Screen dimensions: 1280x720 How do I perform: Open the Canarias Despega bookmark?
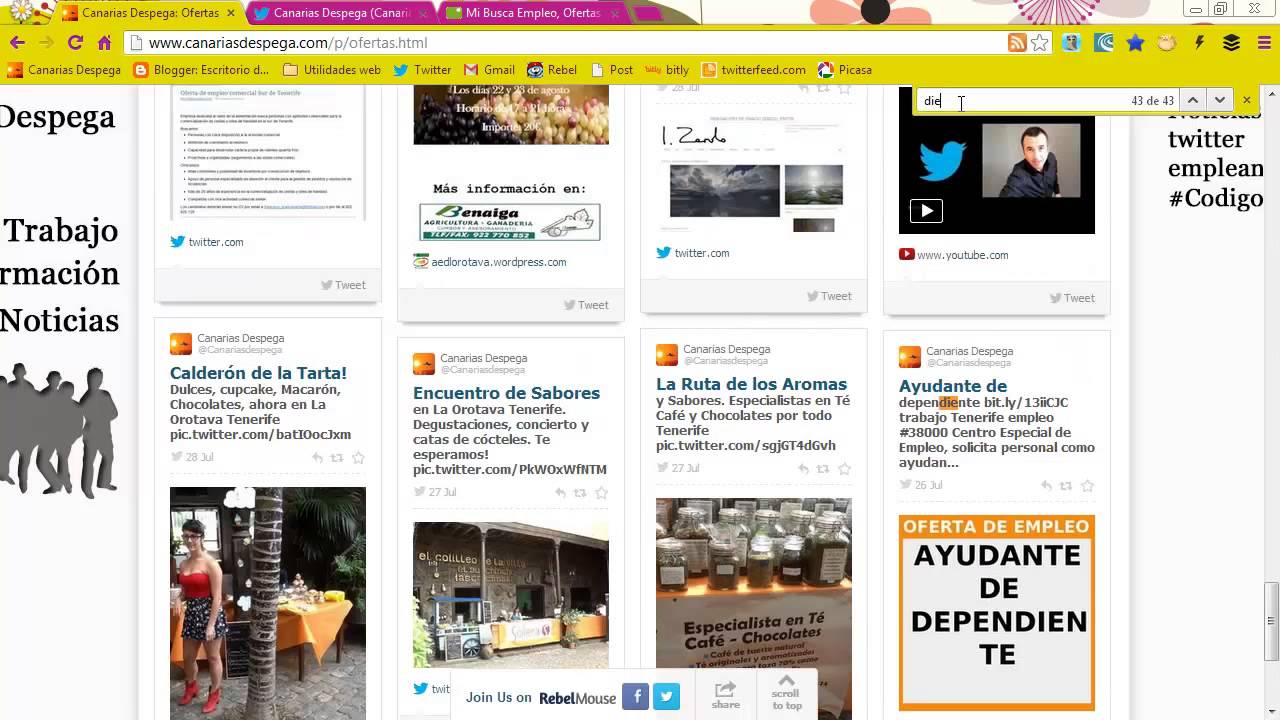64,70
